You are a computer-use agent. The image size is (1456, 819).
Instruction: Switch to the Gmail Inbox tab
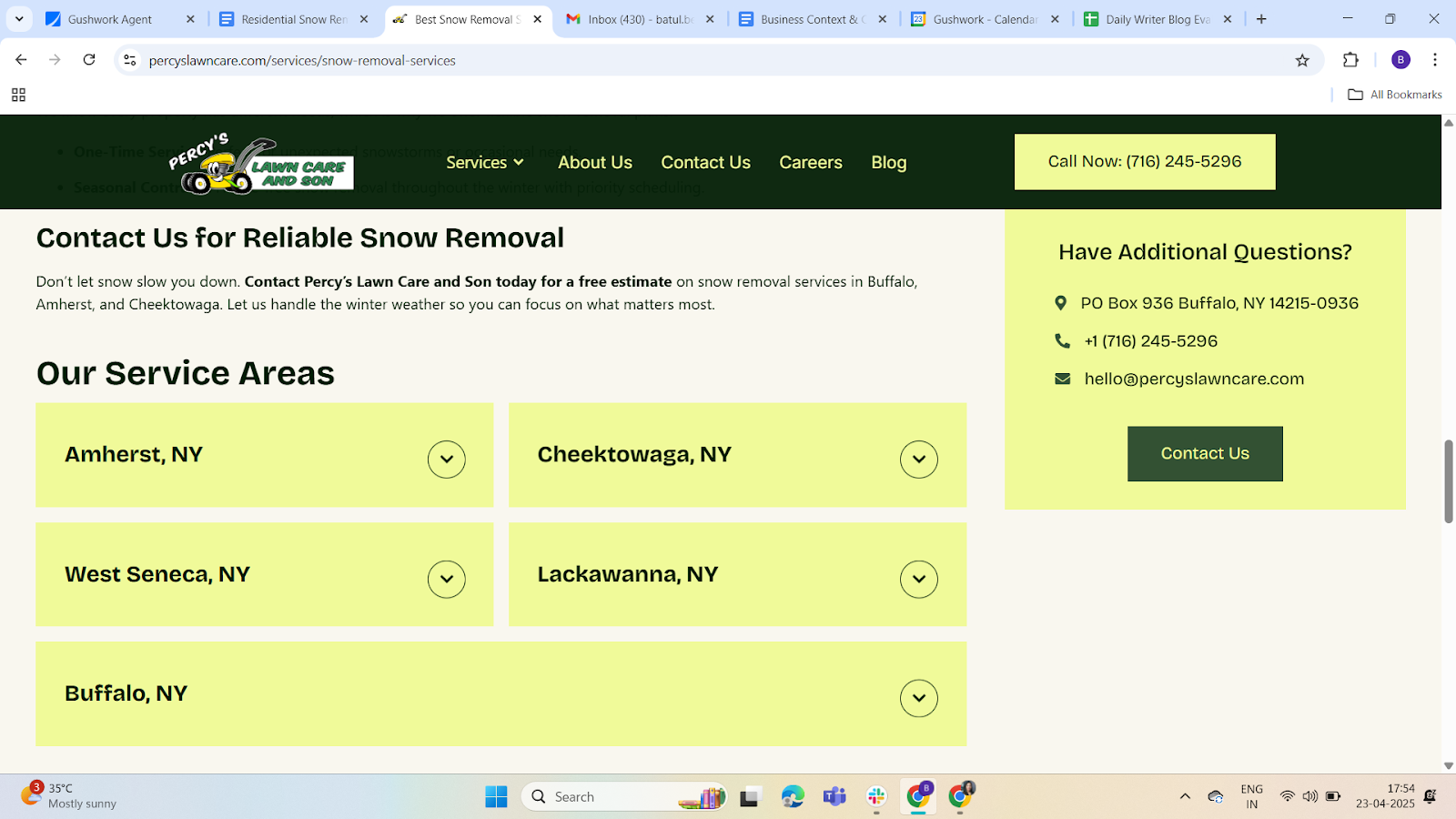coord(641,19)
